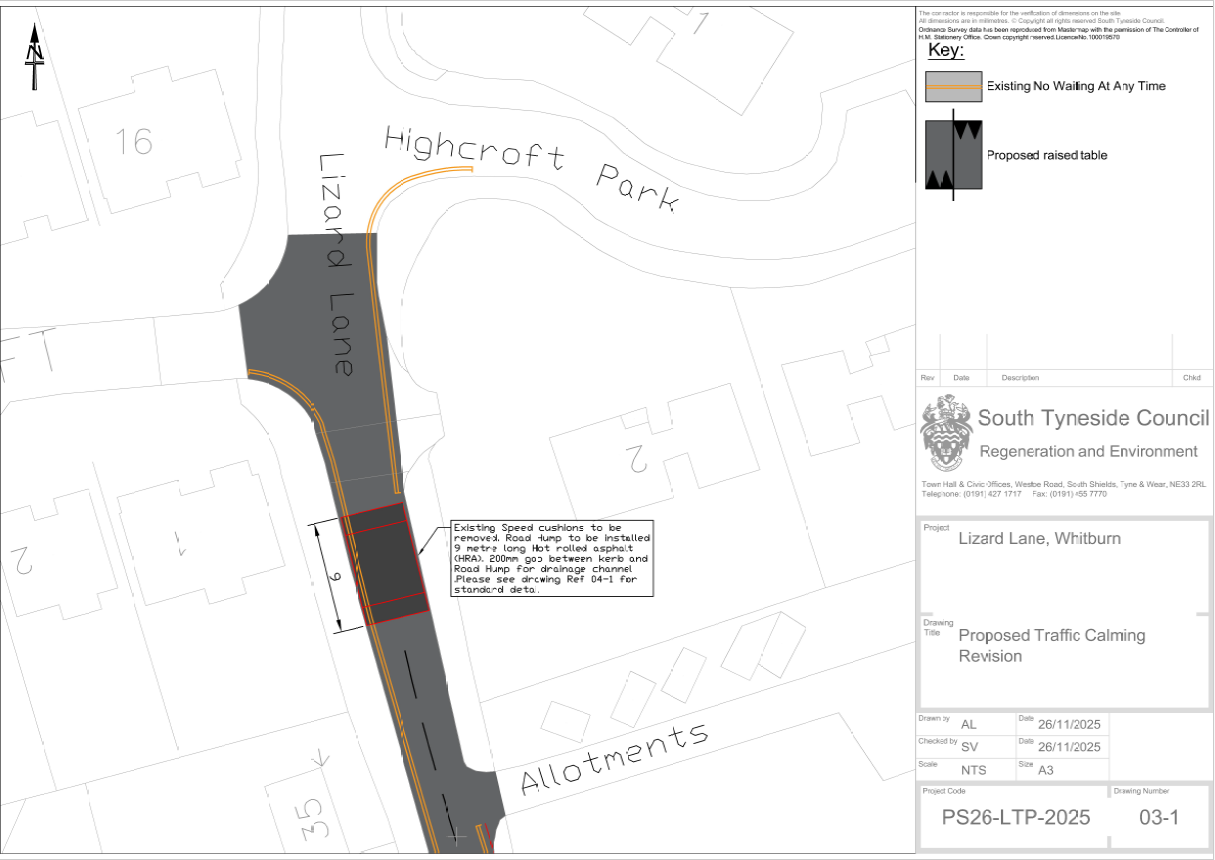Image resolution: width=1215 pixels, height=860 pixels.
Task: Click the South Tyneside Council crest
Action: [x=945, y=433]
